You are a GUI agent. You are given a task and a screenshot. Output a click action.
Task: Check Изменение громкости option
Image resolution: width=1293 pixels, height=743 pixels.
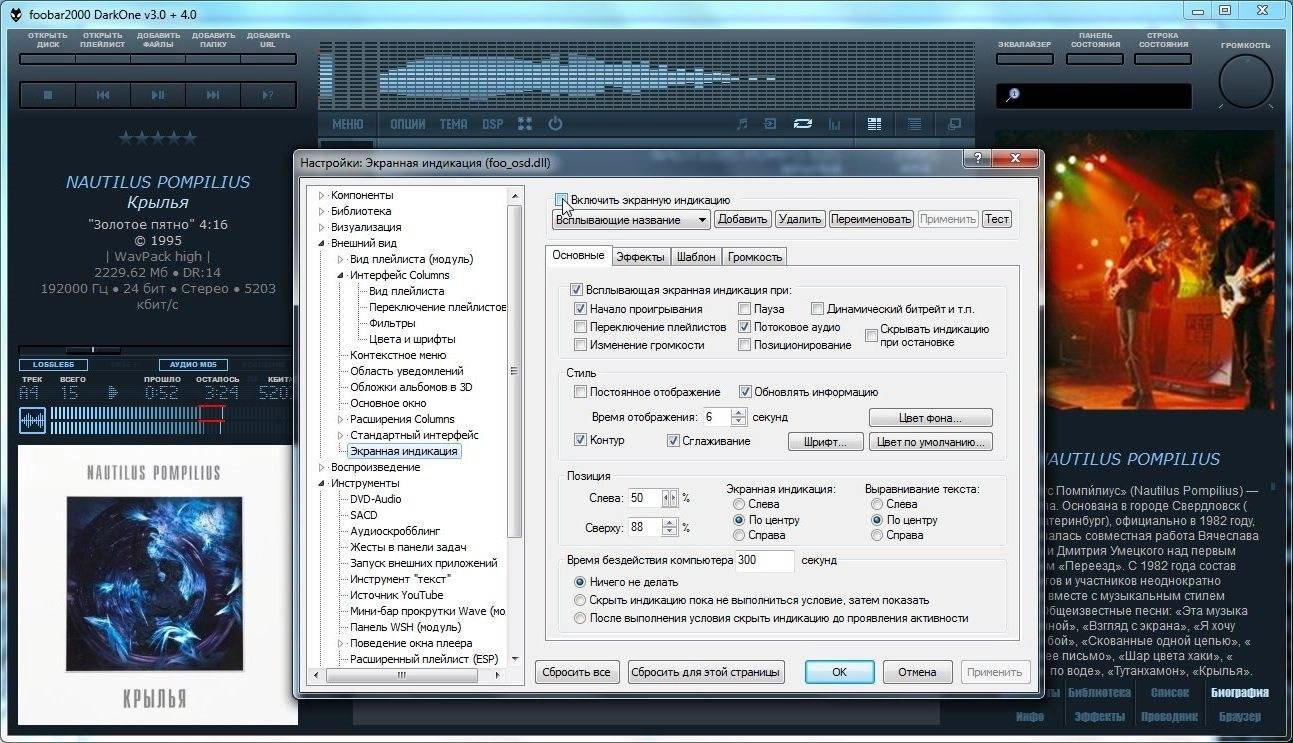tap(581, 345)
